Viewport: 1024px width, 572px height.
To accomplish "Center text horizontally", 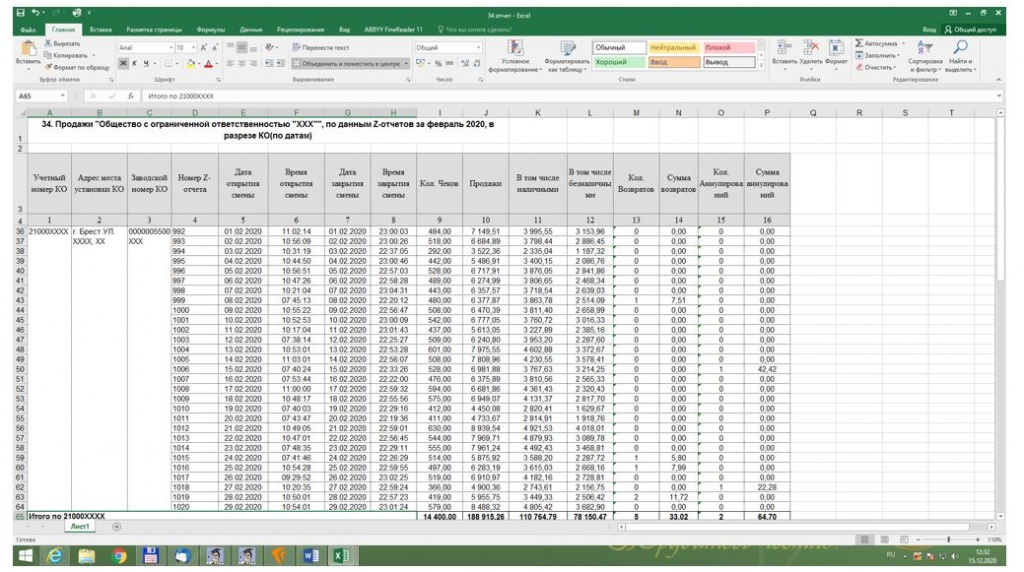I will (242, 63).
